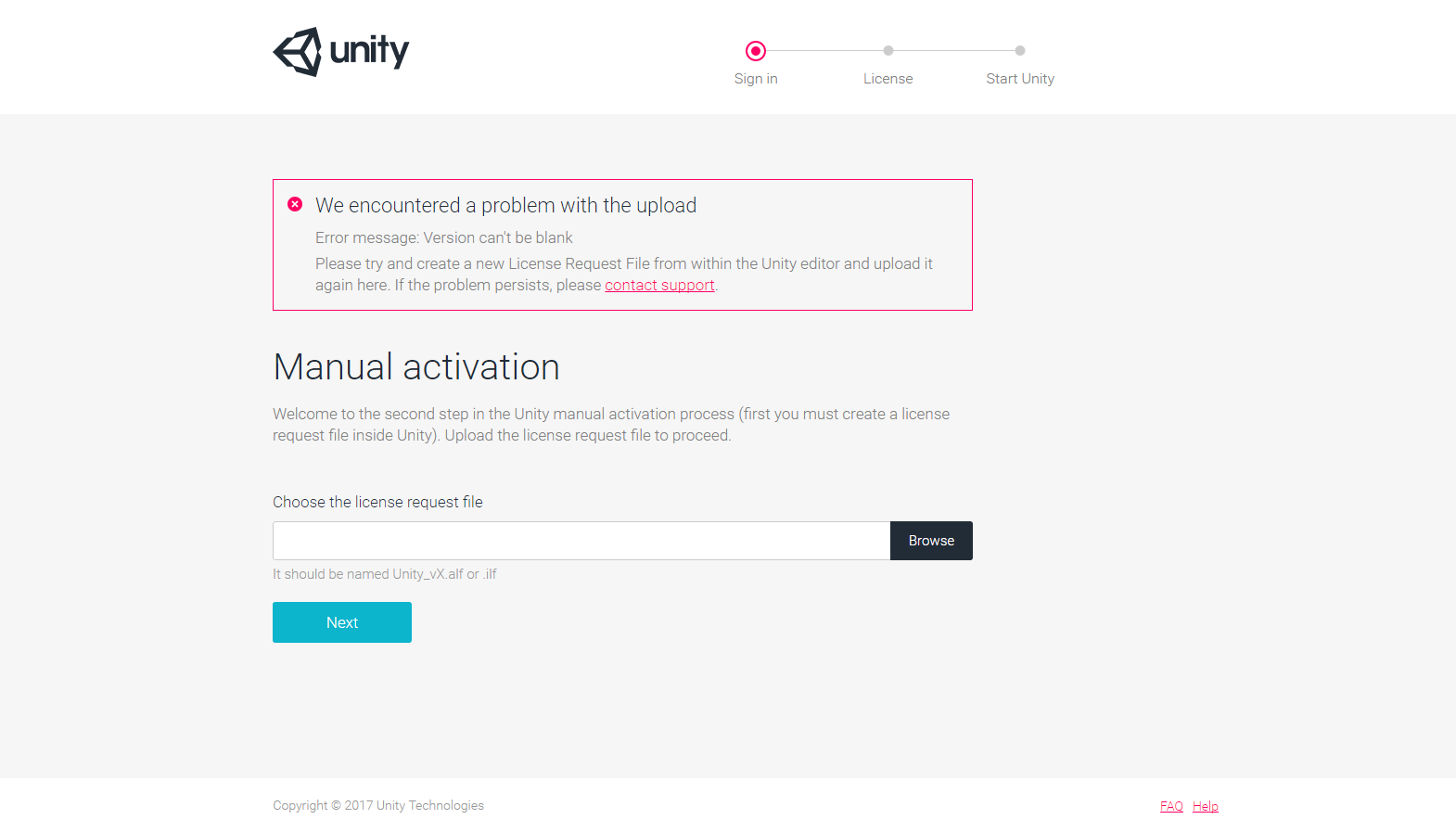
Task: Click the license request file input field
Action: 581,541
